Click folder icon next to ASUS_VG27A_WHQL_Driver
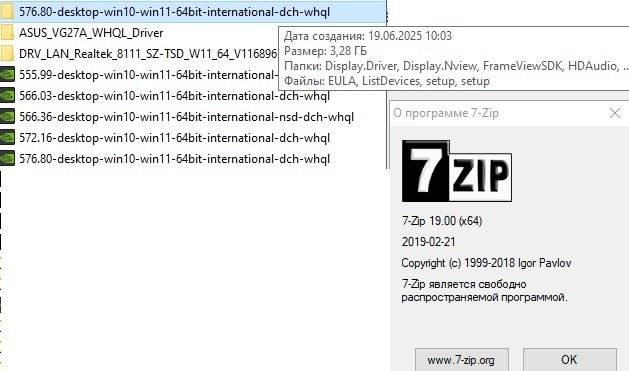The height and width of the screenshot is (371, 629). point(7,32)
